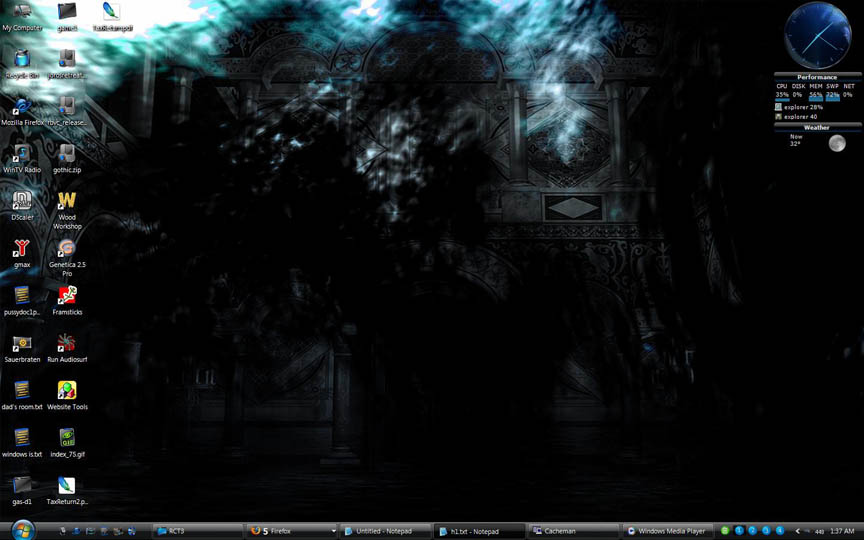
Task: Switch to the RCT3 taskbar window
Action: tap(197, 531)
